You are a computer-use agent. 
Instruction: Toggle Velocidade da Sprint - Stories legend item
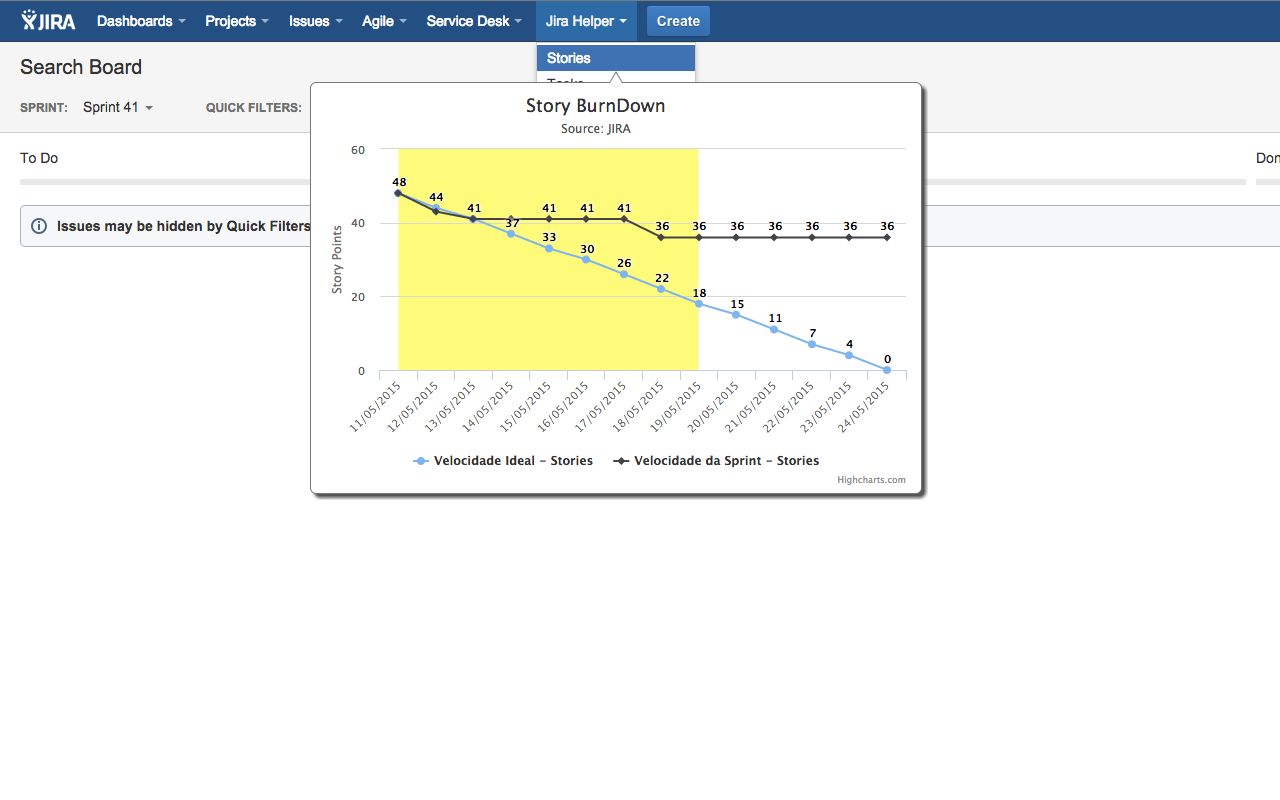[716, 461]
